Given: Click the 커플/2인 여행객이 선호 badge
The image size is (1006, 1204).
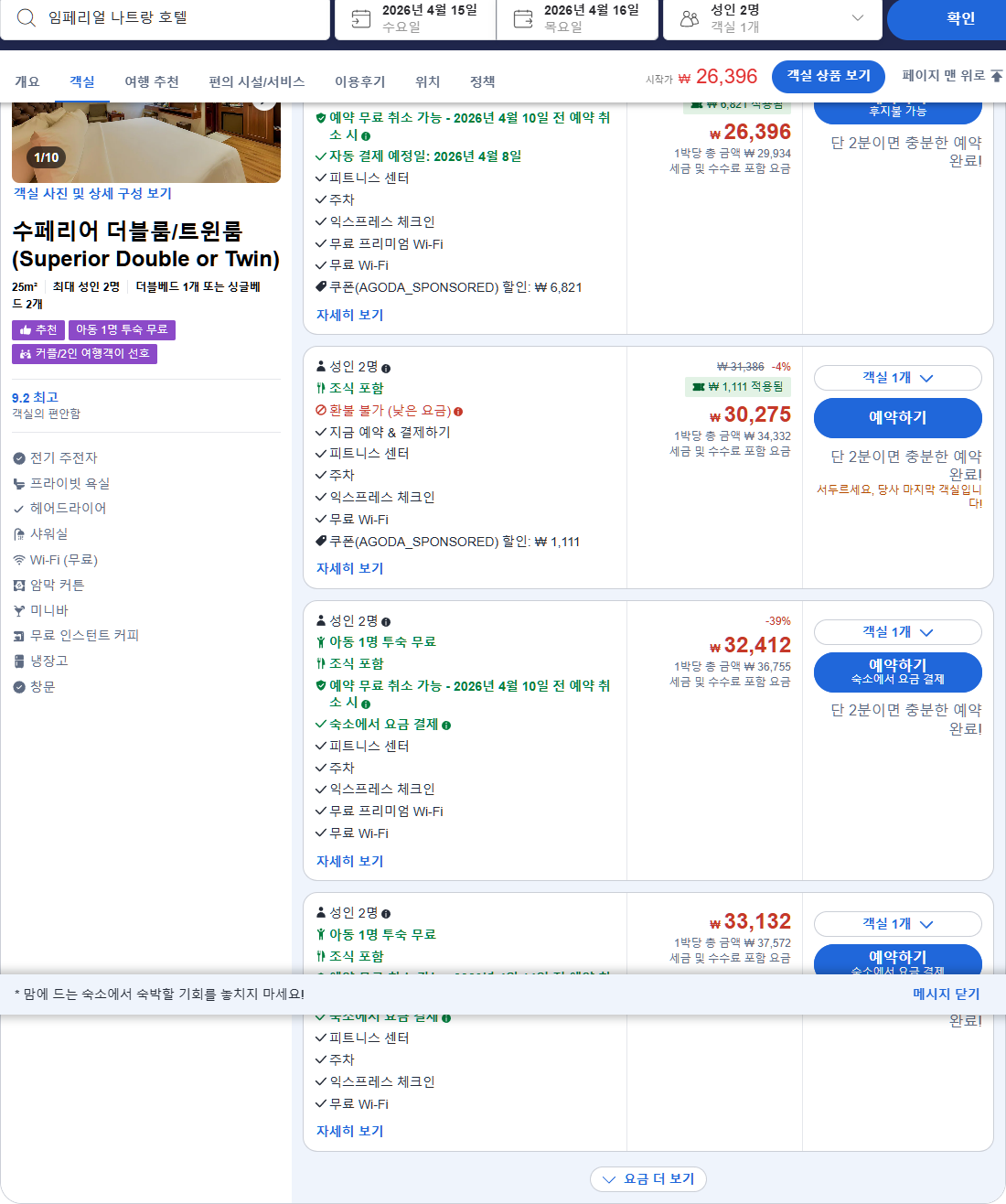Looking at the screenshot, I should pyautogui.click(x=84, y=354).
